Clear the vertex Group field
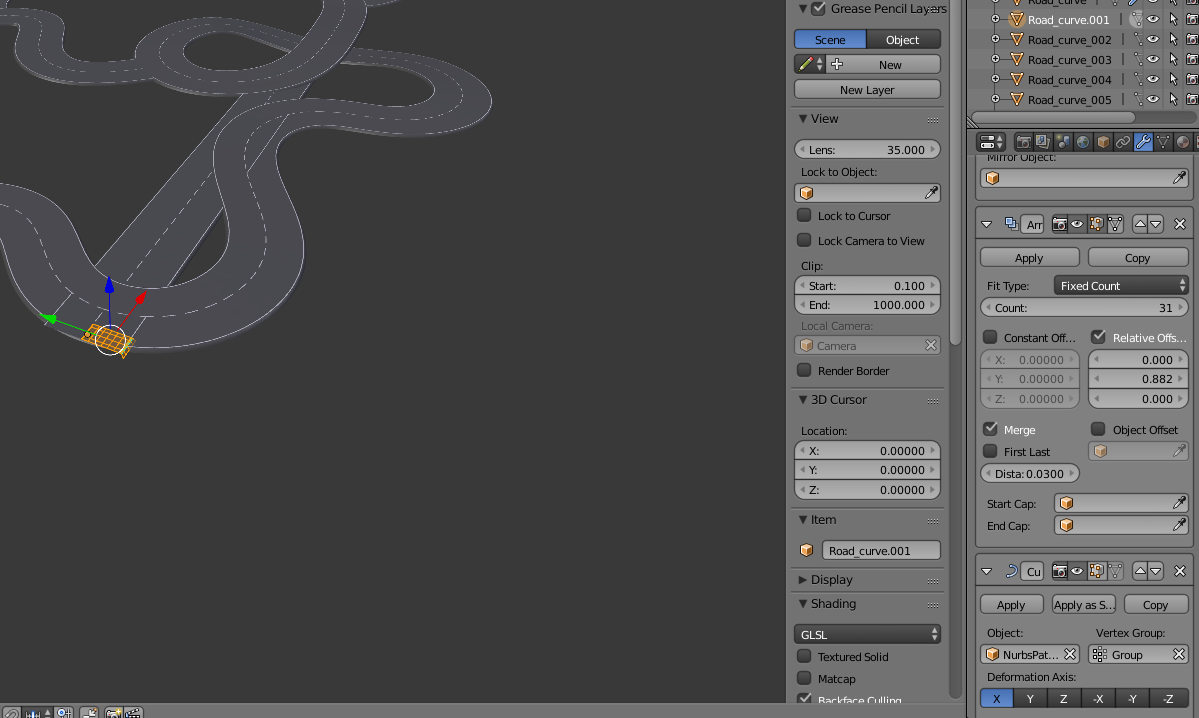This screenshot has height=718, width=1199. click(1178, 655)
